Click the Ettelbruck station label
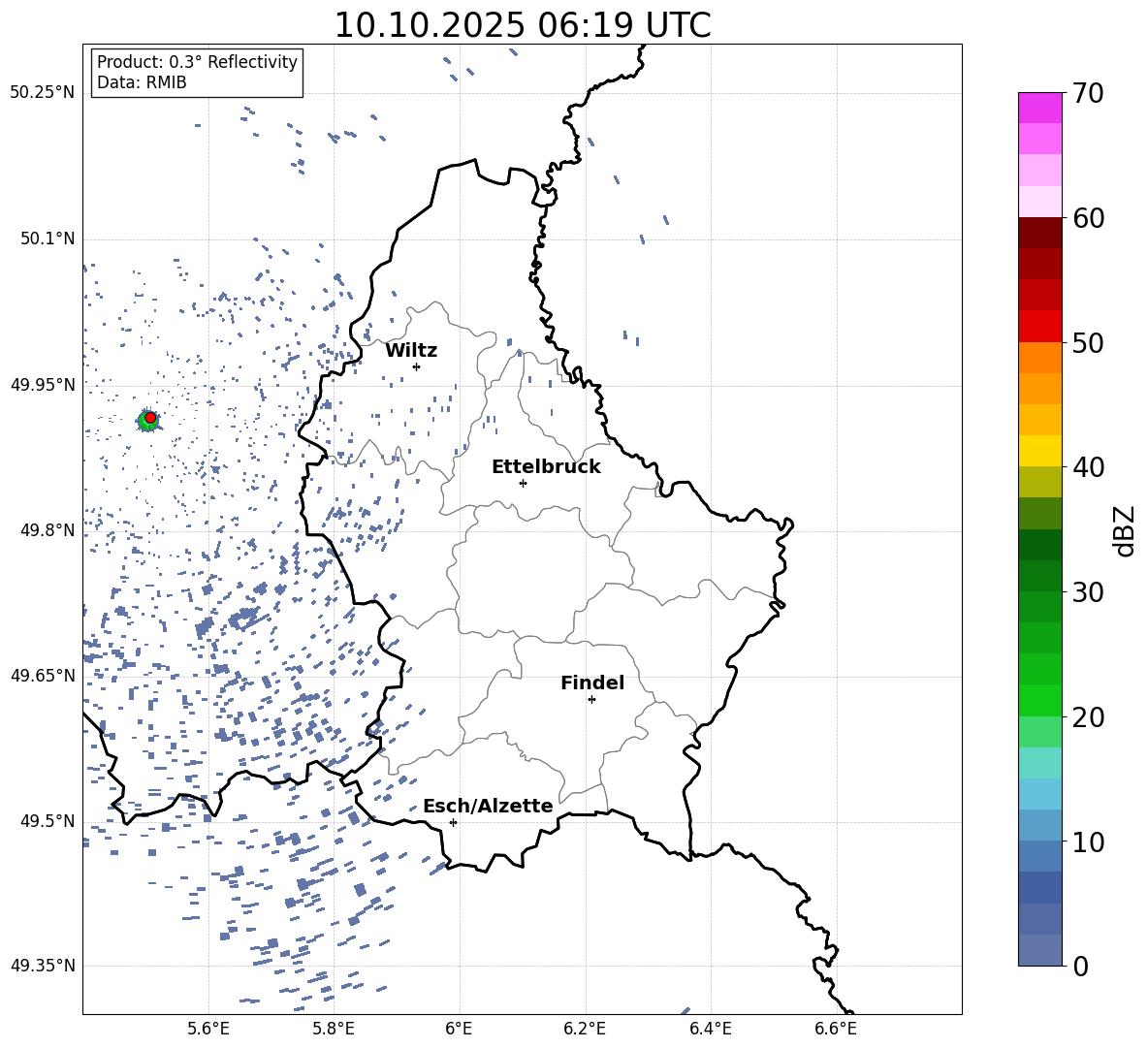 (546, 467)
